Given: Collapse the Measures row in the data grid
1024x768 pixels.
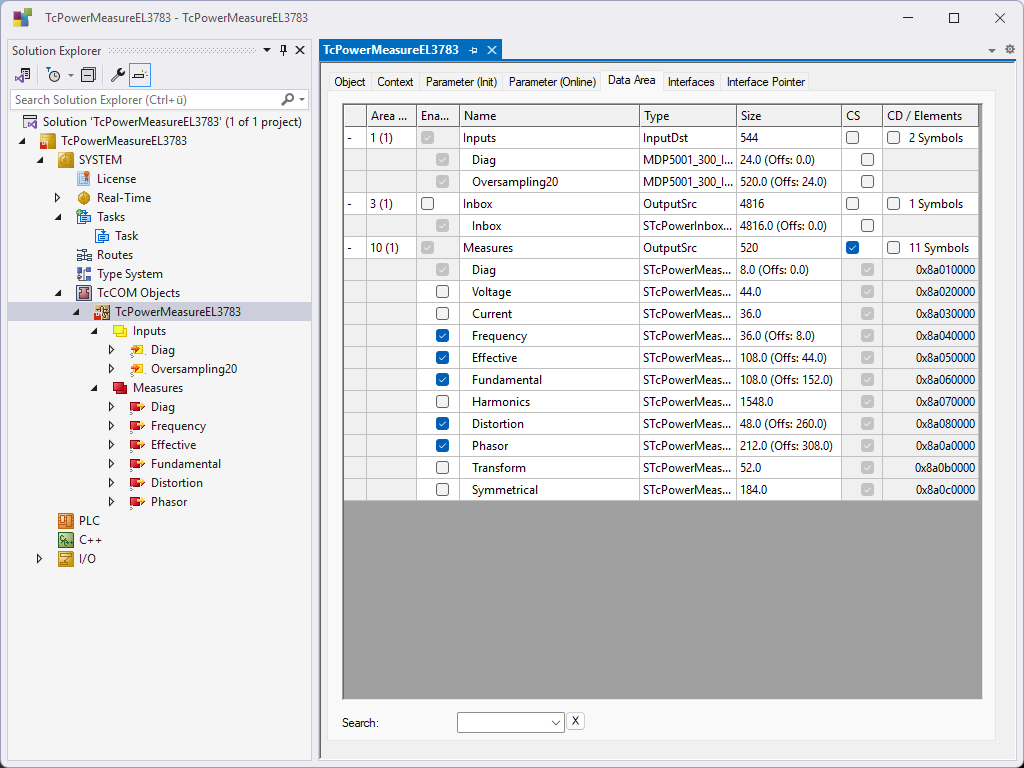Looking at the screenshot, I should (350, 248).
